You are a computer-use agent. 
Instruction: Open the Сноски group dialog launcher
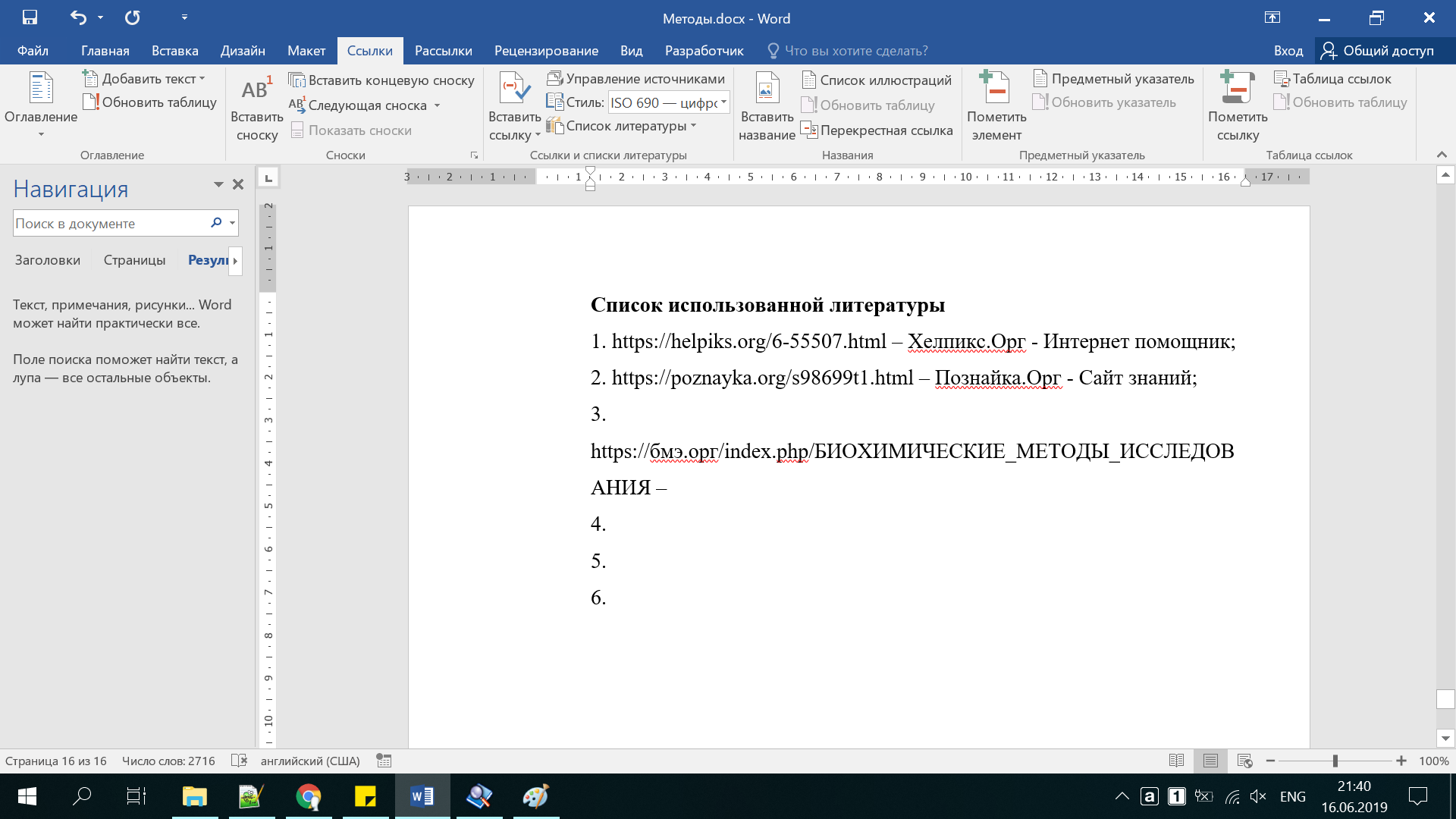tap(475, 155)
